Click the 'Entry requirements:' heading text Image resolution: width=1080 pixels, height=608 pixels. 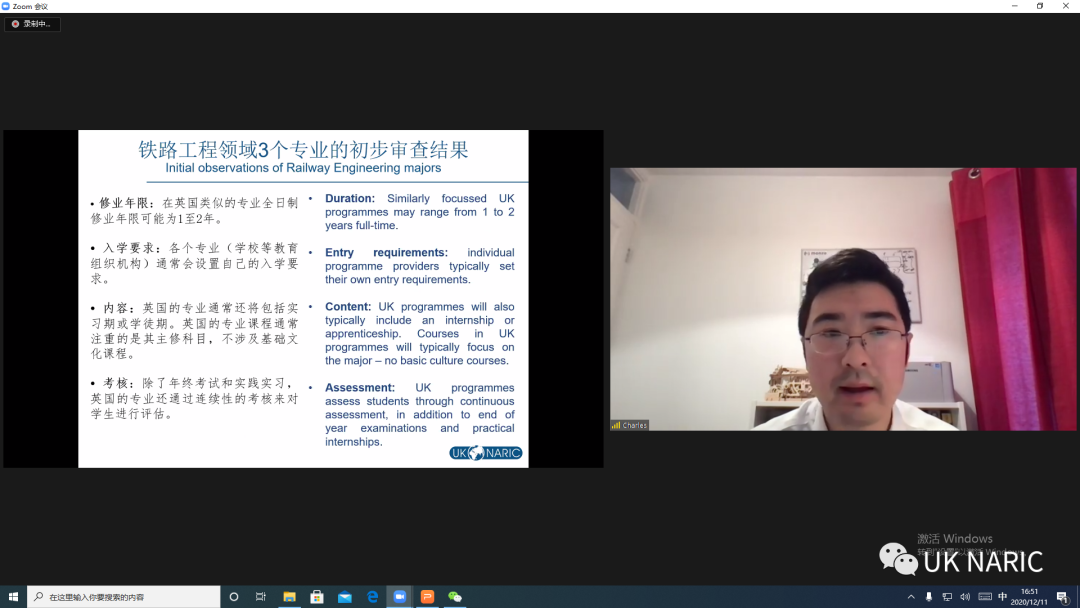tap(386, 253)
